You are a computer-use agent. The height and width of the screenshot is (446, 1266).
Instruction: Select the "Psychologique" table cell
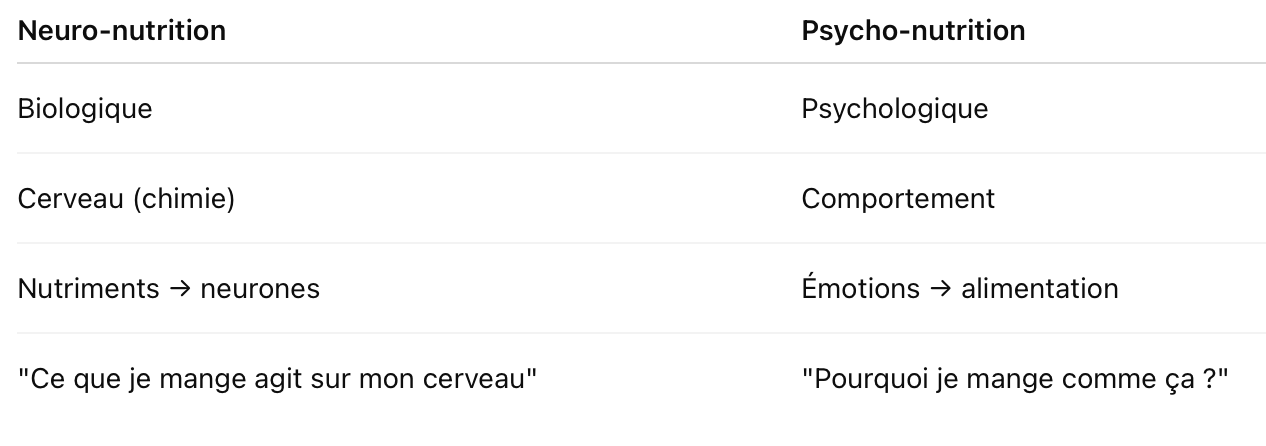894,108
